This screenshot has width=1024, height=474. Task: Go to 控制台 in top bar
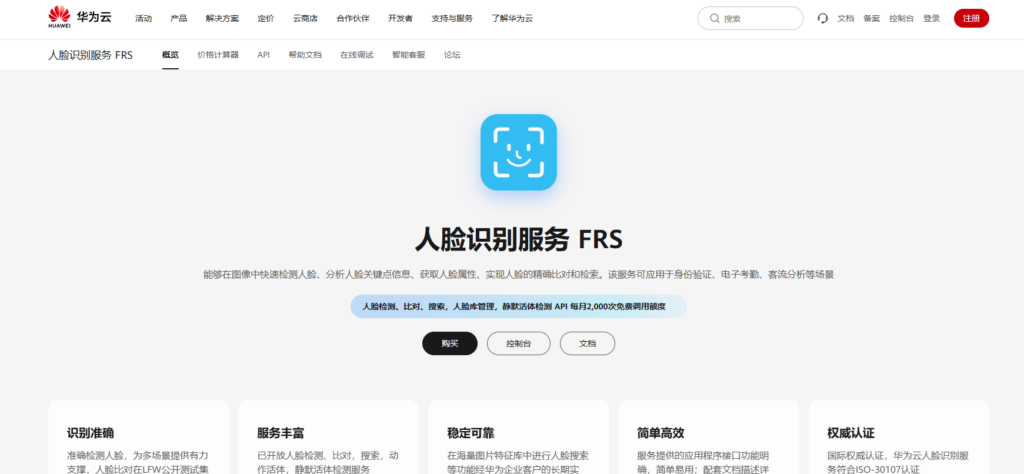click(x=901, y=18)
